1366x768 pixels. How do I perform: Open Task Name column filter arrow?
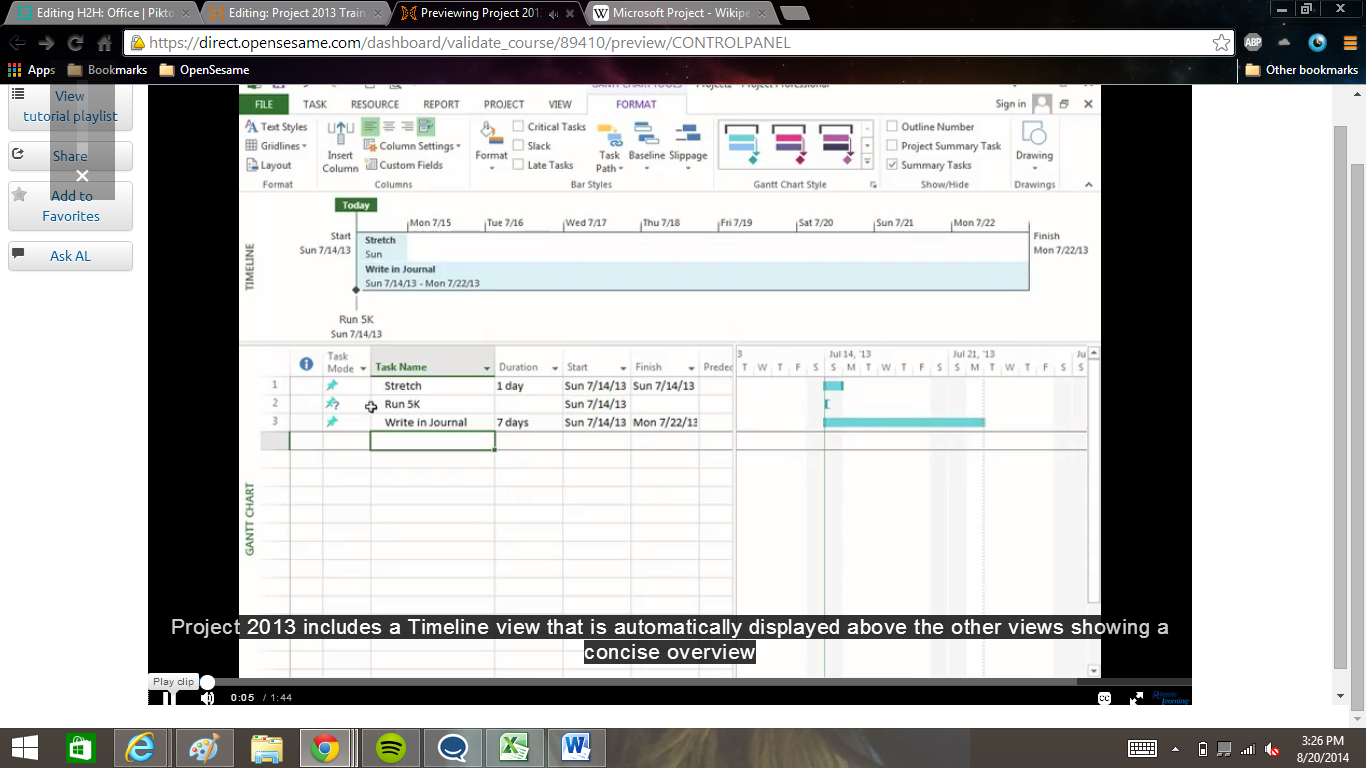click(x=487, y=368)
